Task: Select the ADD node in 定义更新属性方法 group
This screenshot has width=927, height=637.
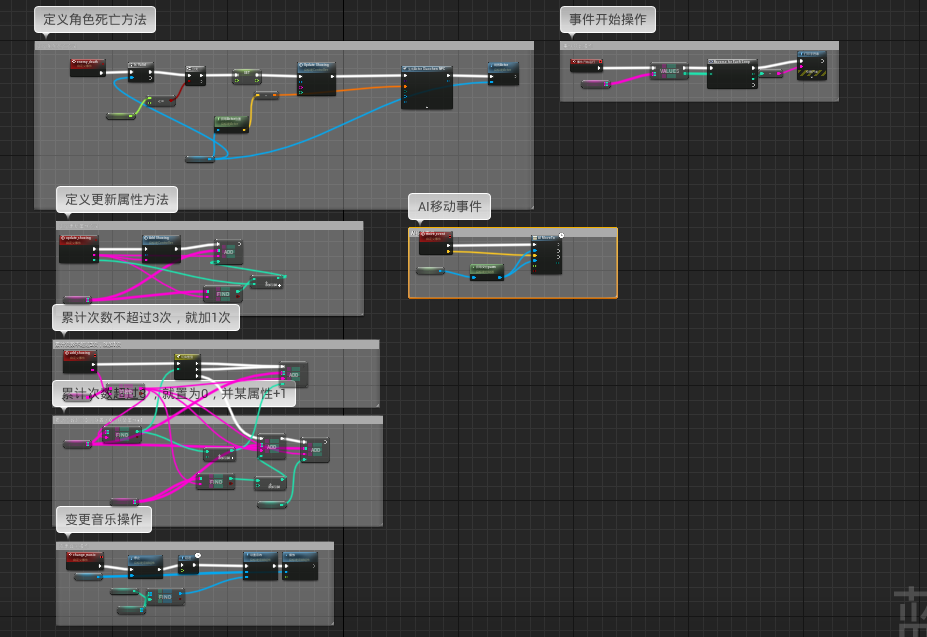Action: [228, 251]
